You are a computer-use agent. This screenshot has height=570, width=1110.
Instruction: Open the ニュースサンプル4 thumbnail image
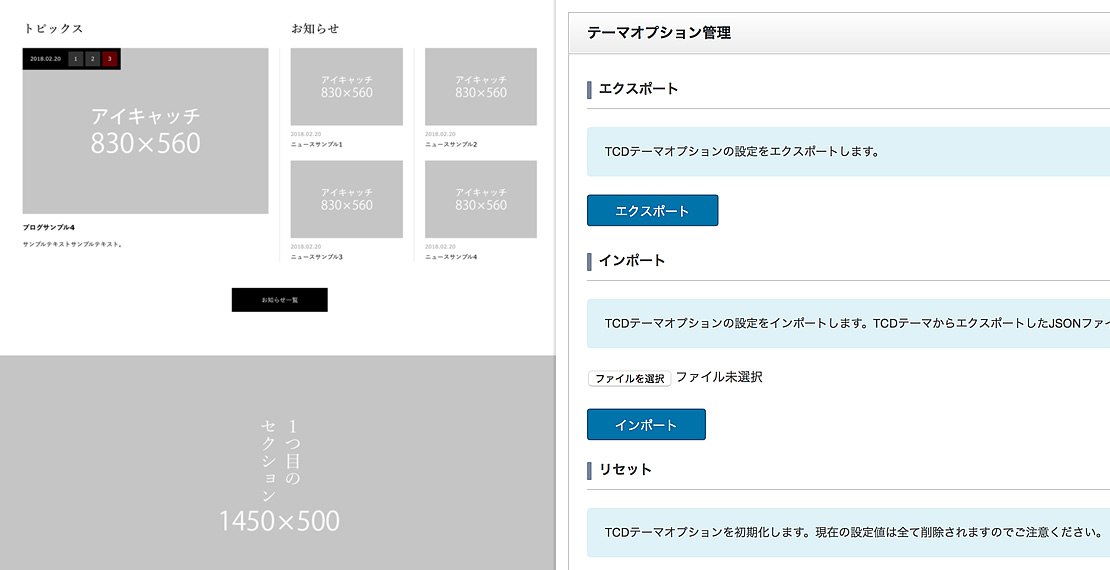pos(480,199)
